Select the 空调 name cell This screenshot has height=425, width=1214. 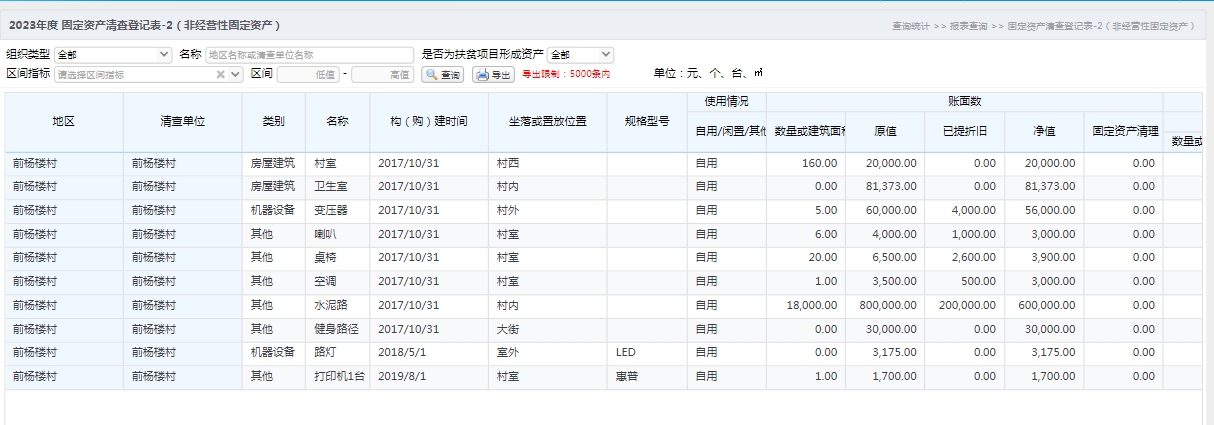pyautogui.click(x=338, y=282)
